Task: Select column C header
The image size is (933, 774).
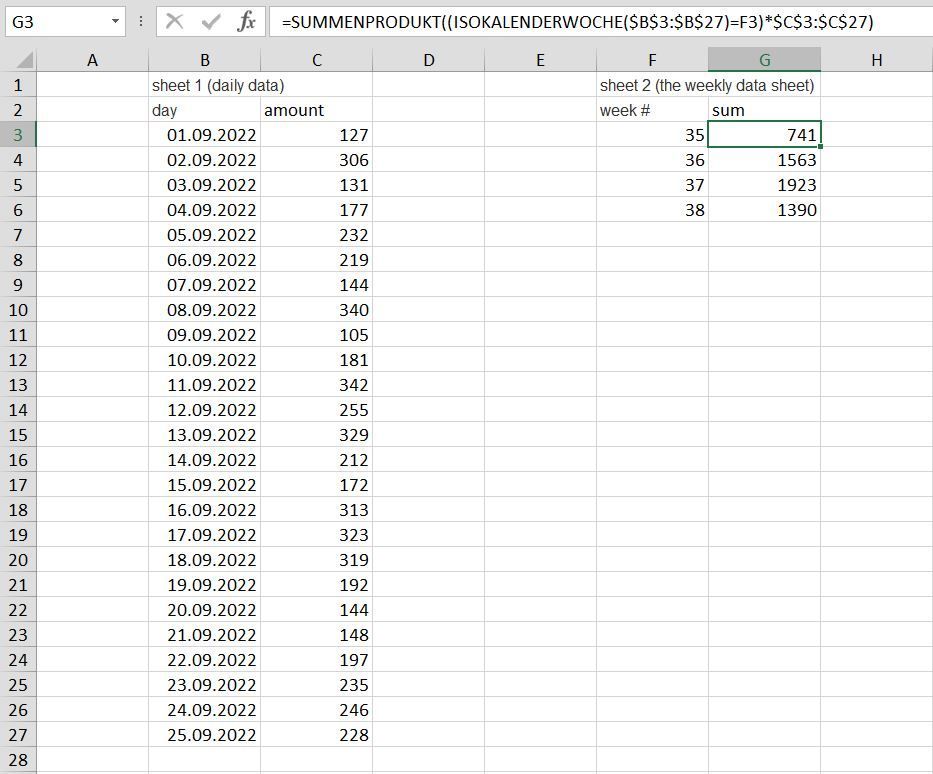Action: tap(317, 60)
